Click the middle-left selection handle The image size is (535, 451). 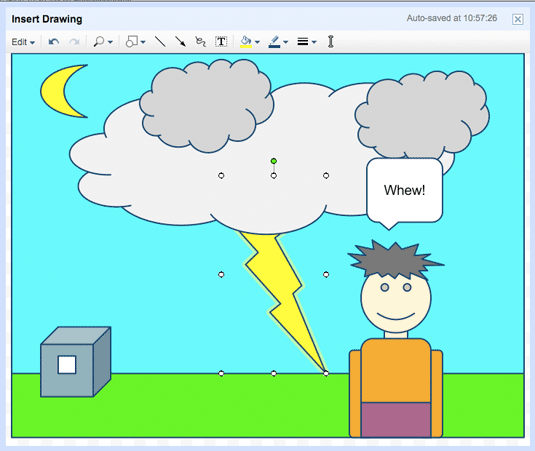pyautogui.click(x=221, y=274)
